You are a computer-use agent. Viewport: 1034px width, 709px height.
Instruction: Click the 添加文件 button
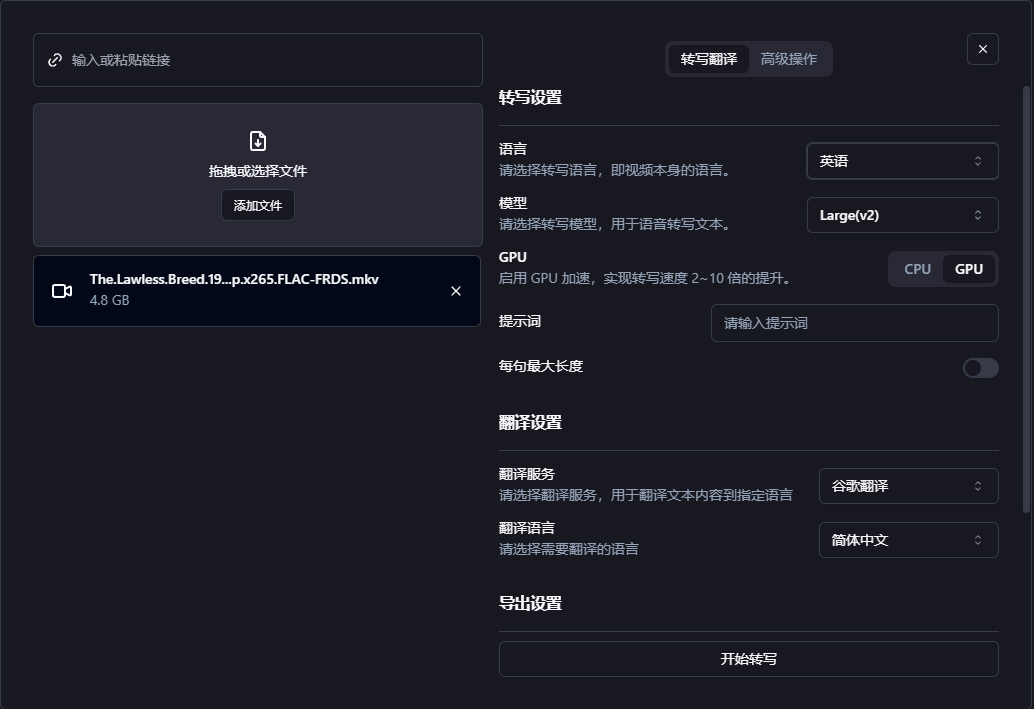coord(257,205)
